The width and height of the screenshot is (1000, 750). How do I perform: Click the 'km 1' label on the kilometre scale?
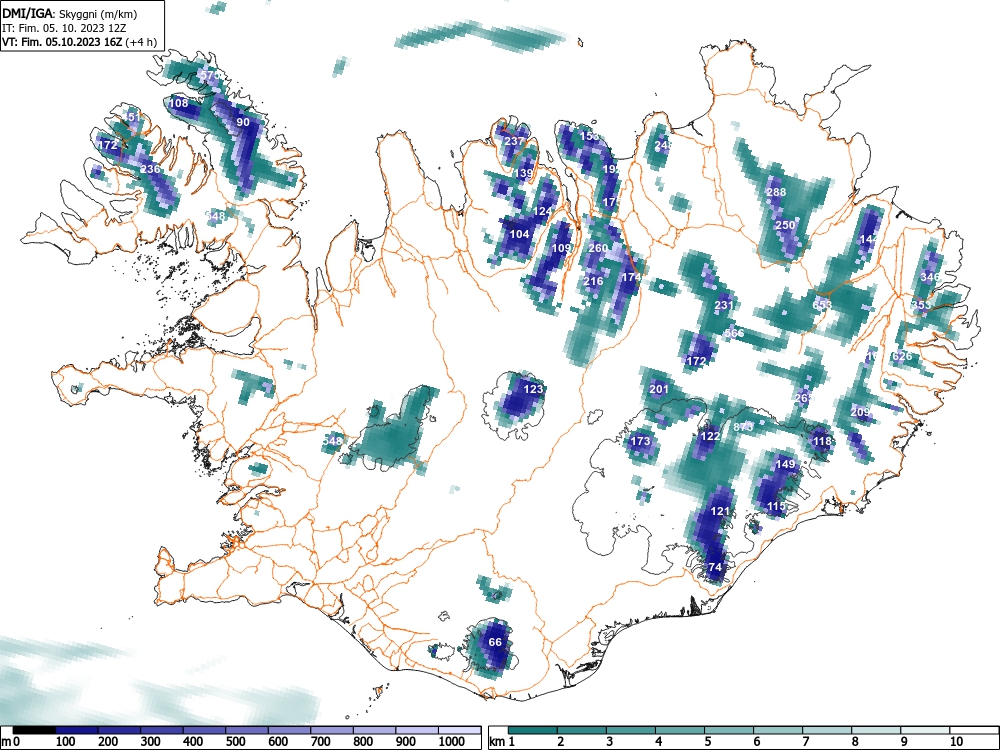tap(503, 742)
